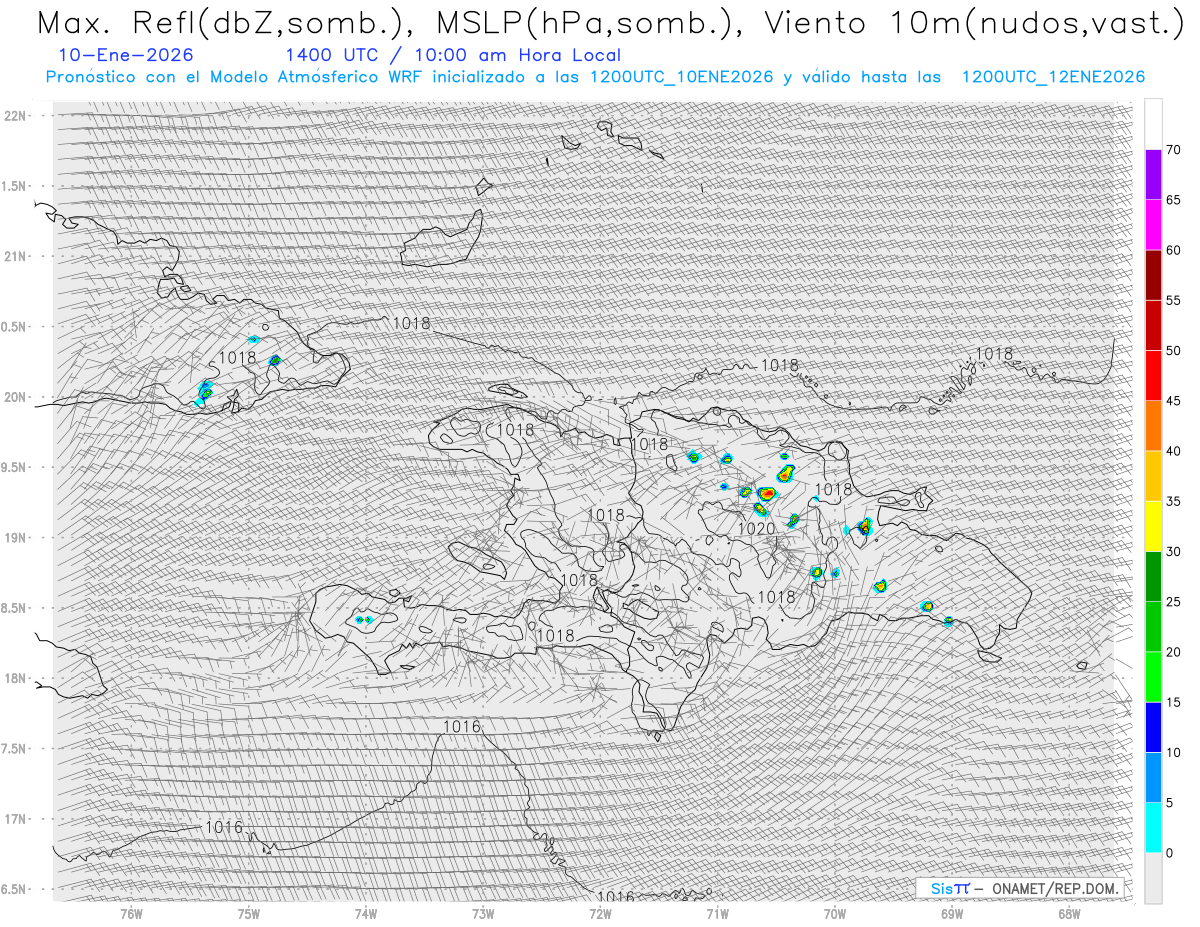Select the '55' value on the colorbar scale
The height and width of the screenshot is (927, 1200).
[1173, 300]
